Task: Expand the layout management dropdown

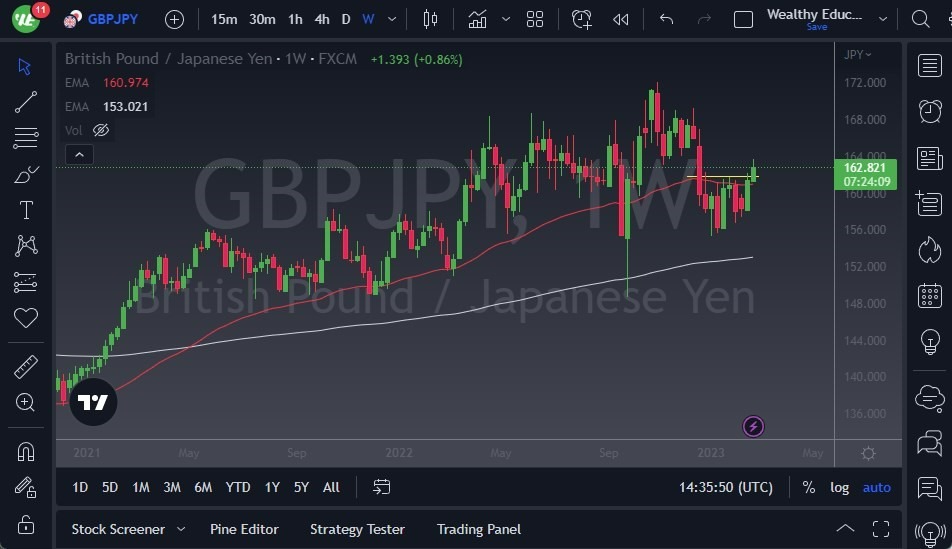Action: (x=883, y=19)
